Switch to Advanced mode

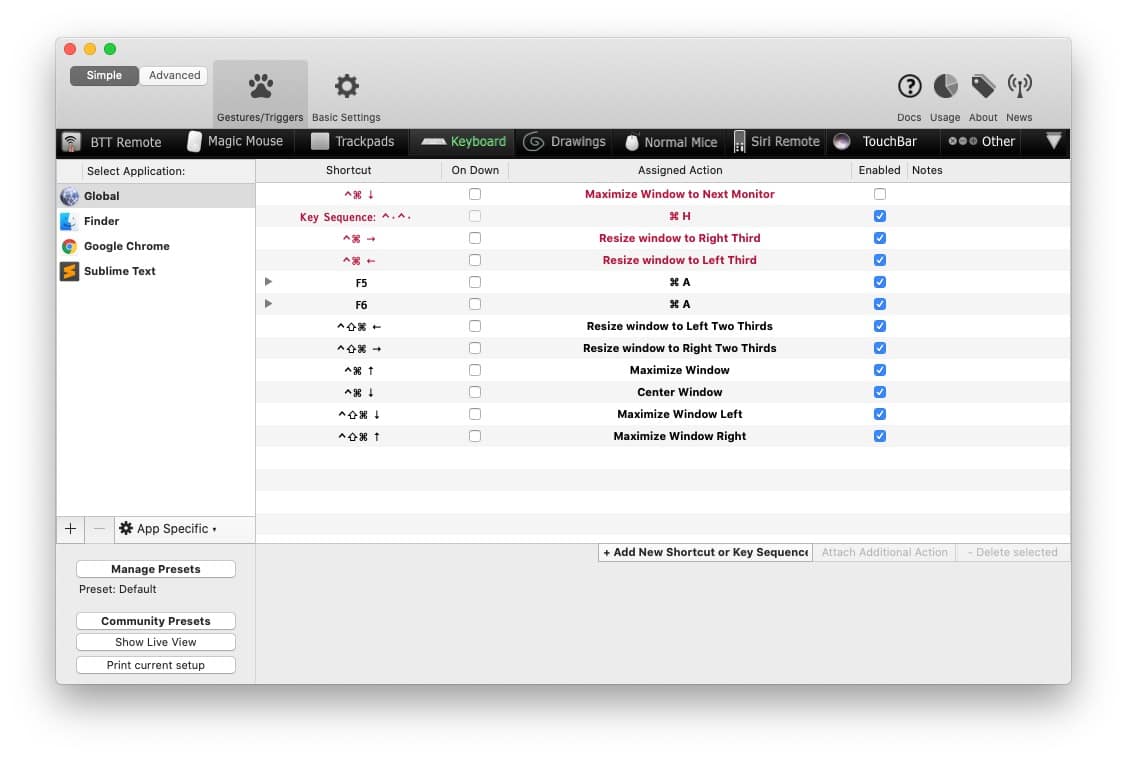coord(174,76)
